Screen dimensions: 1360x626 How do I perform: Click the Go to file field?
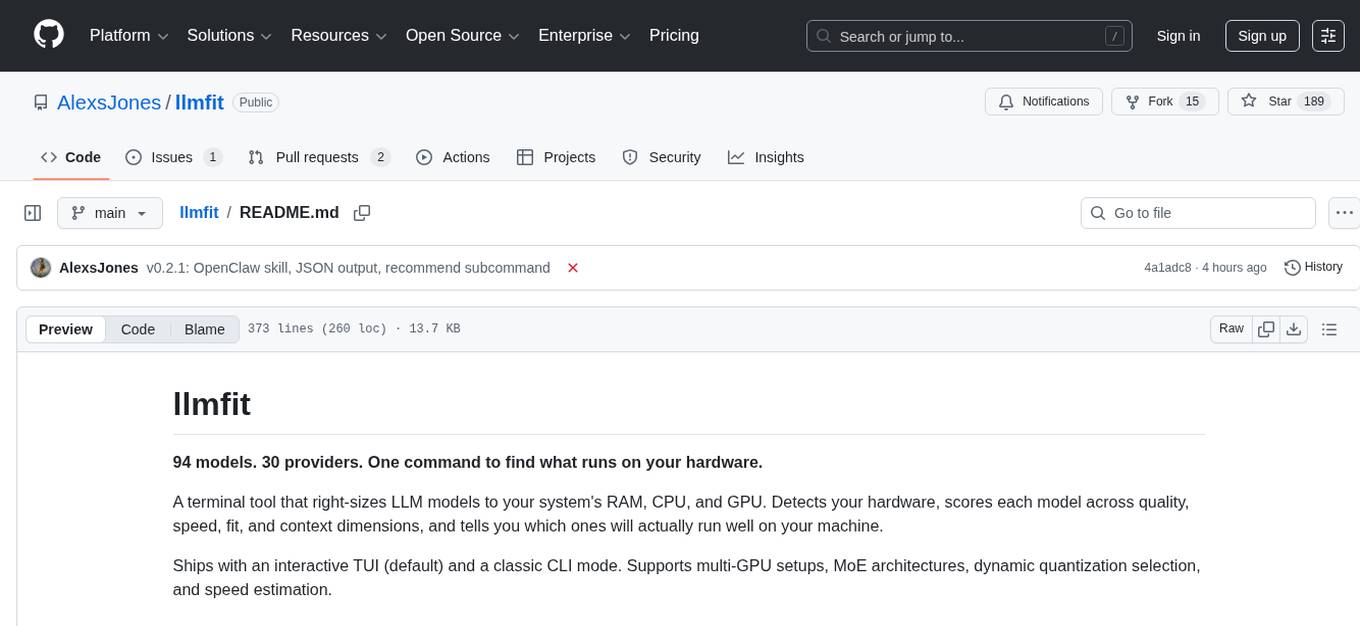(x=1197, y=212)
